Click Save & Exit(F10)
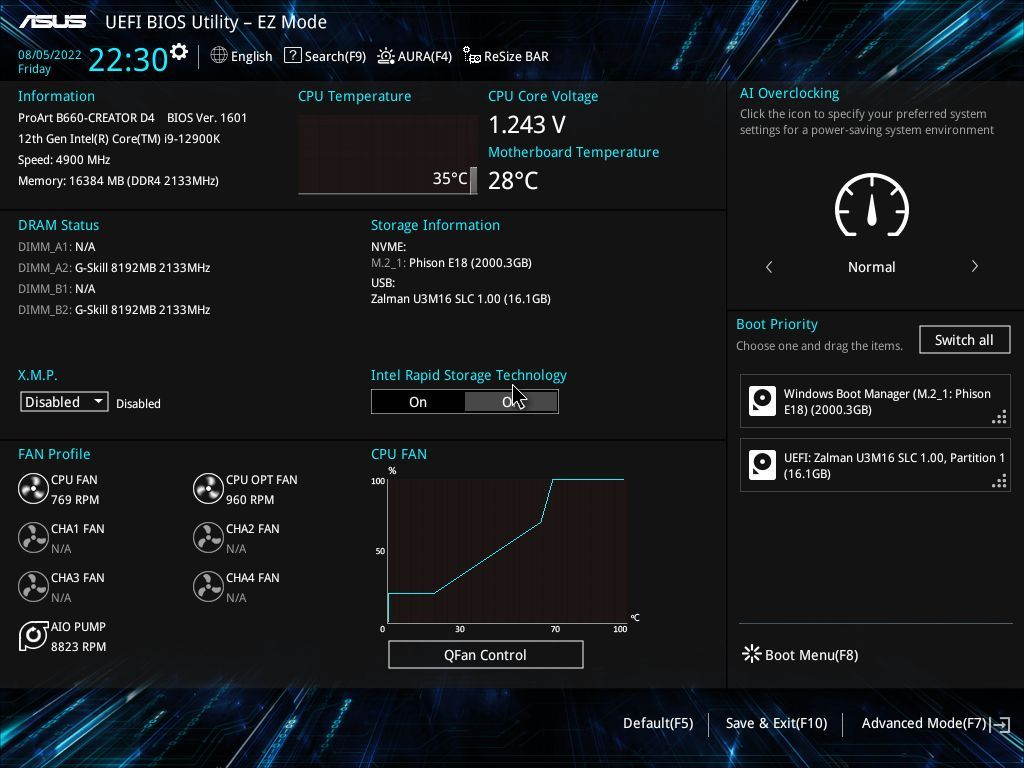 (x=776, y=723)
